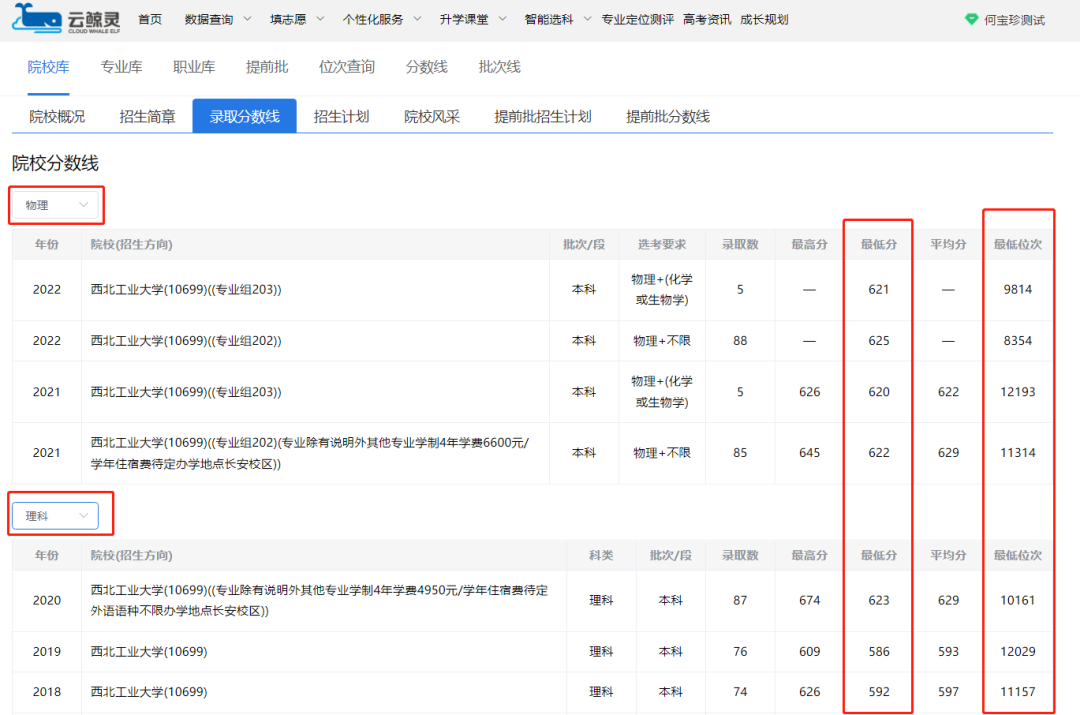The width and height of the screenshot is (1080, 715).
Task: Select the 2022 专业组203 school row text
Action: [186, 289]
